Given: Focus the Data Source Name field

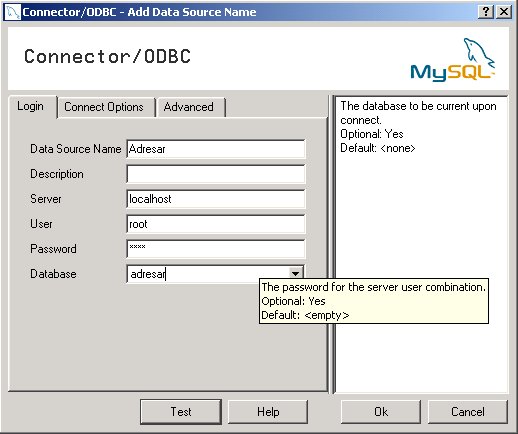Looking at the screenshot, I should click(216, 149).
